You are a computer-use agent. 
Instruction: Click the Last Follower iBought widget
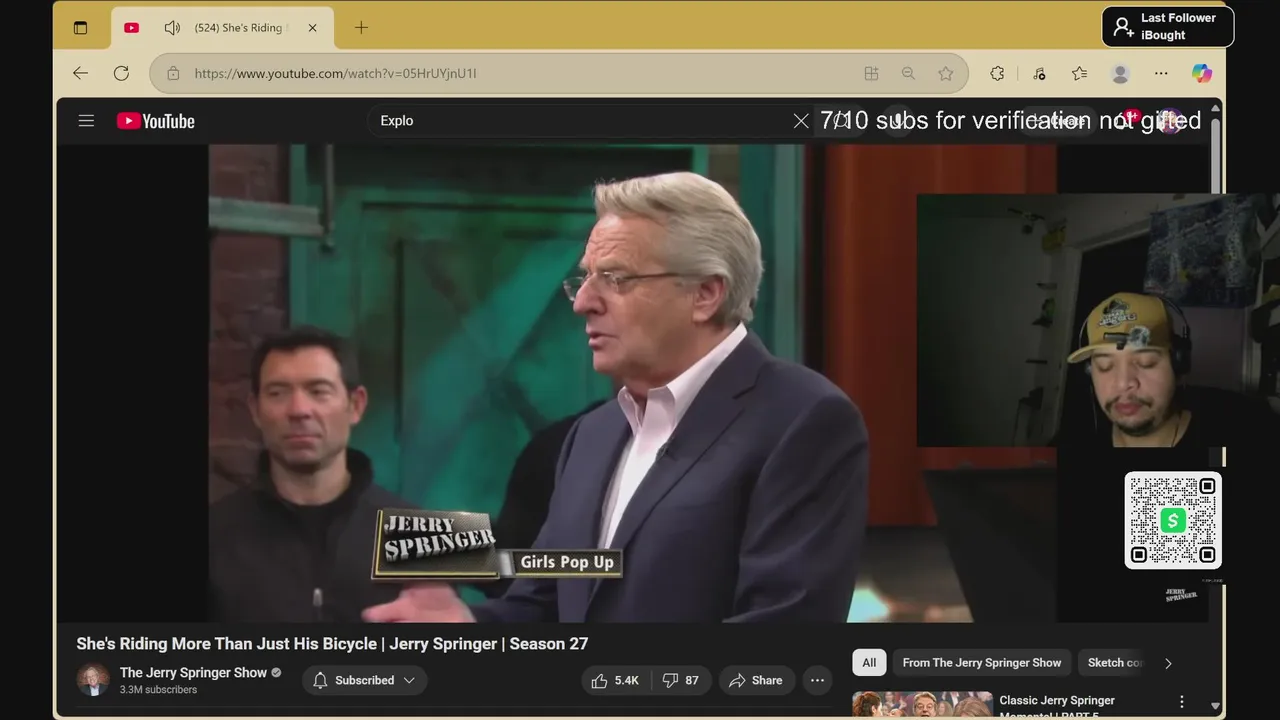(x=1168, y=27)
